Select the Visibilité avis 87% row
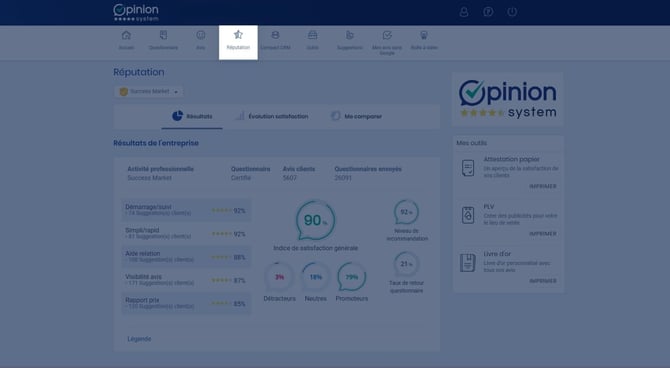Screen dimensions: 670x368 [186, 280]
